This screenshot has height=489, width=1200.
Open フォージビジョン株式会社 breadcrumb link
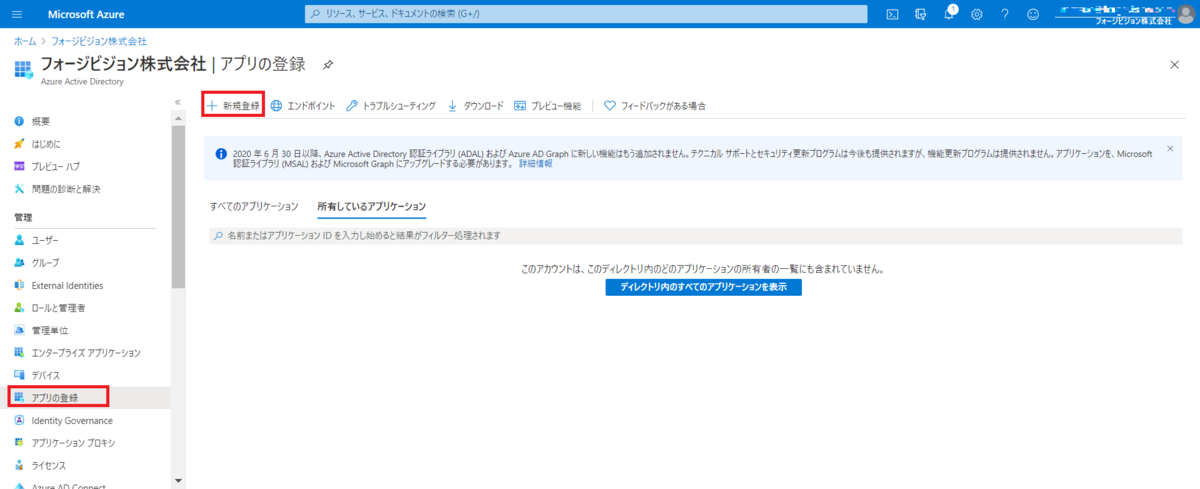pos(98,41)
